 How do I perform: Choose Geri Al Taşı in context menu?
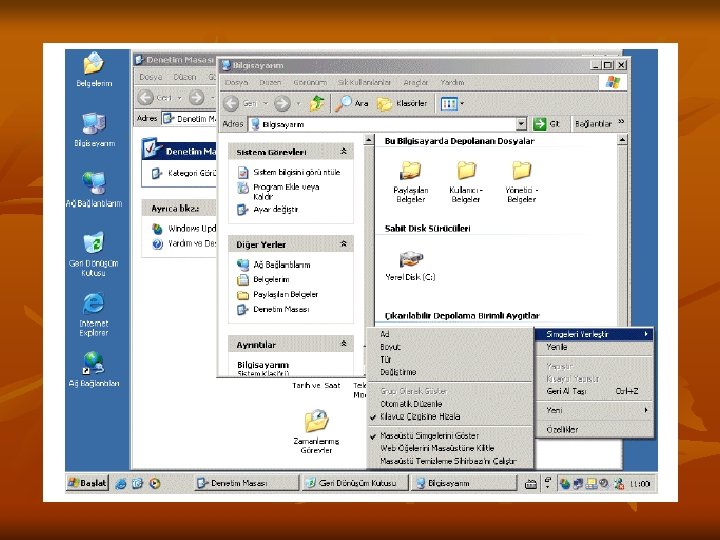[595, 391]
